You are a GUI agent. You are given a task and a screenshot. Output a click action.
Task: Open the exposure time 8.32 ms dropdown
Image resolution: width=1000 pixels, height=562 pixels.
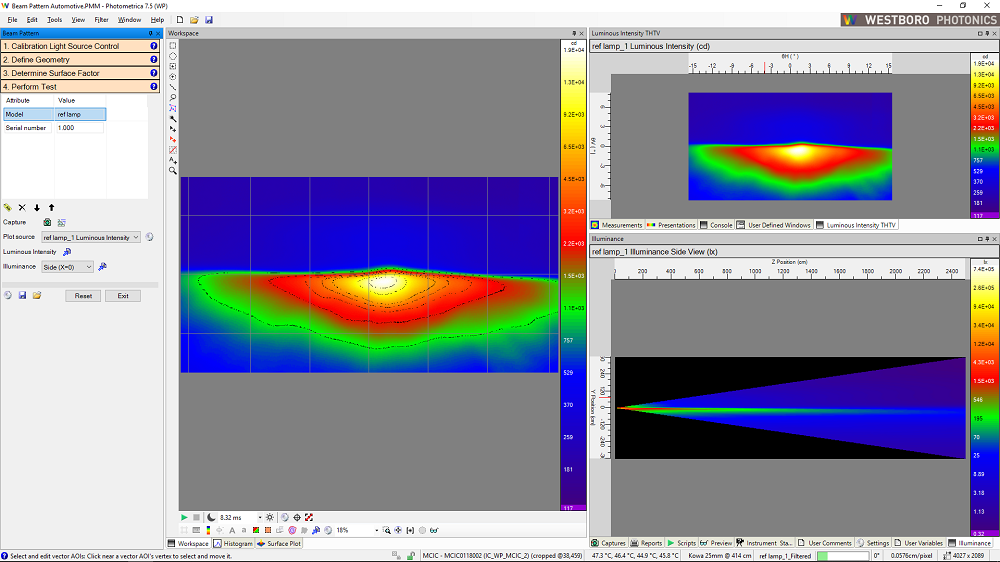click(260, 517)
